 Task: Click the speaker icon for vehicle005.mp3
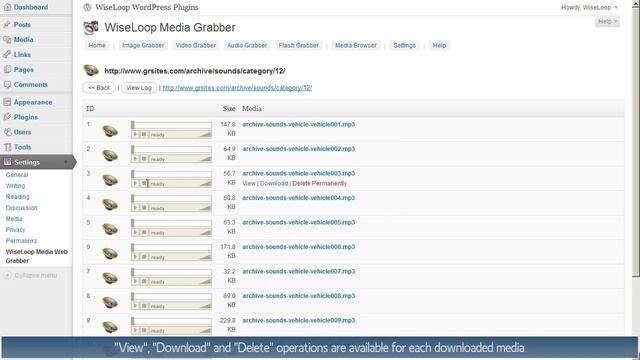pos(110,229)
